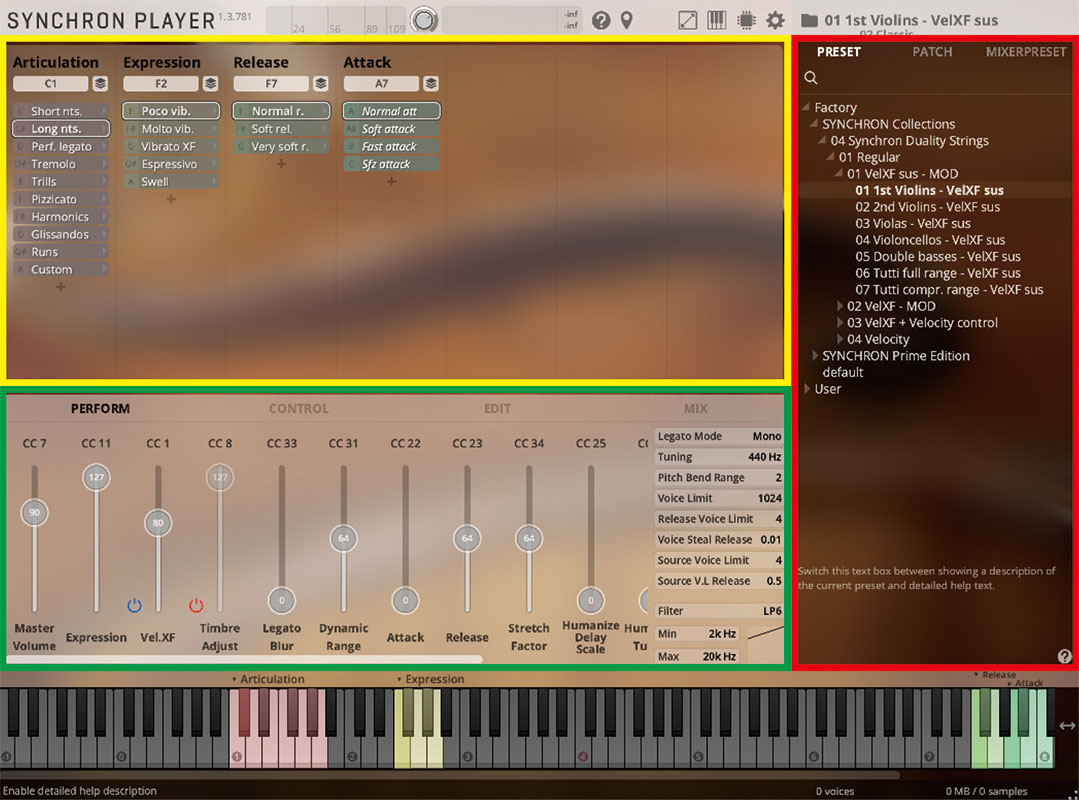Expand 04 Velocity folder
The height and width of the screenshot is (800, 1079).
pyautogui.click(x=840, y=339)
